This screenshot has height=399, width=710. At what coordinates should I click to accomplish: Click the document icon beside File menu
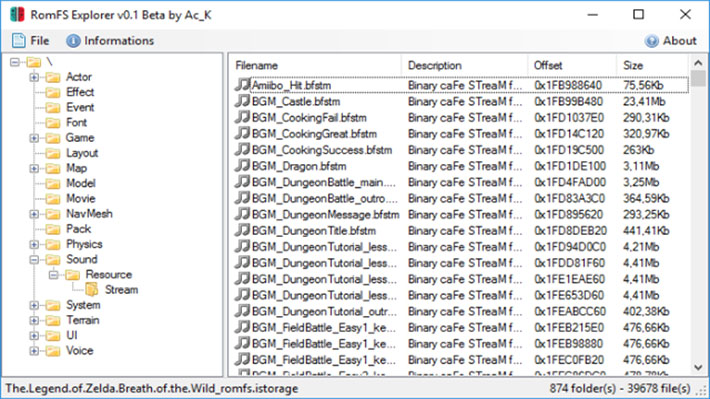coord(19,41)
